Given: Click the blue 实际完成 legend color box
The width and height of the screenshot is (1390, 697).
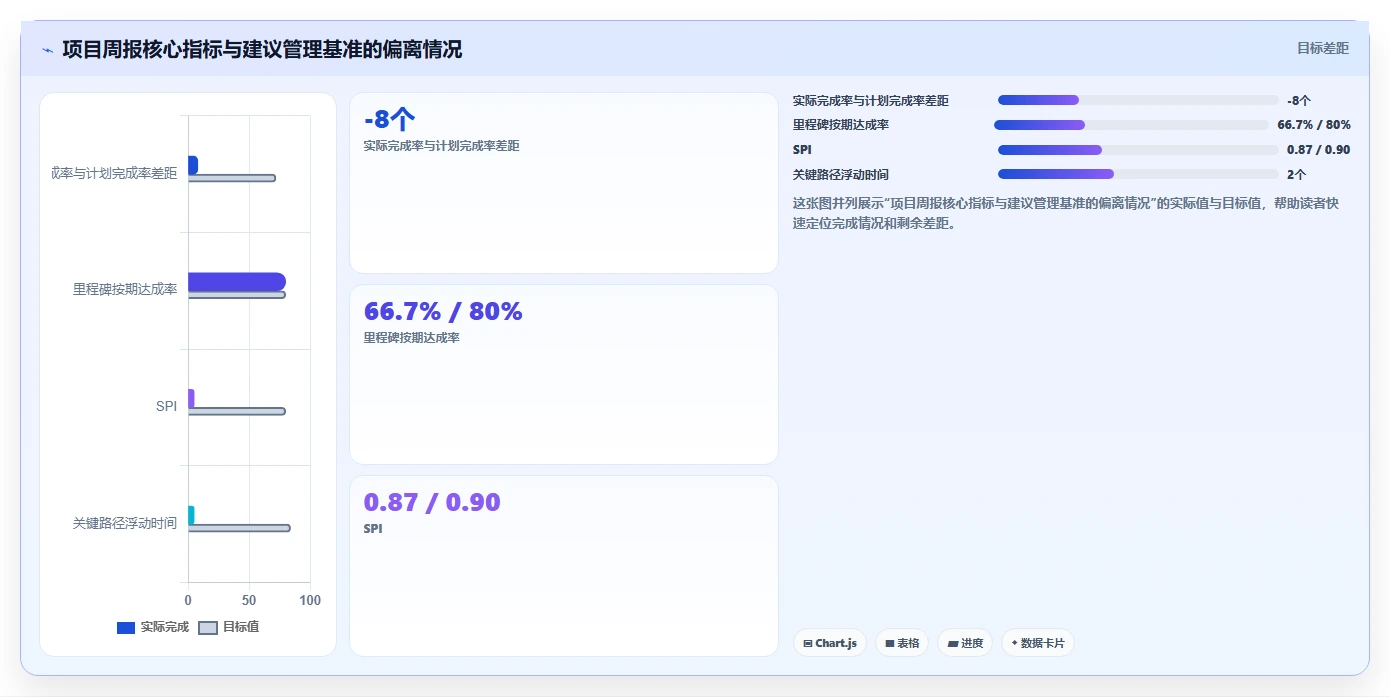Looking at the screenshot, I should click(x=126, y=628).
